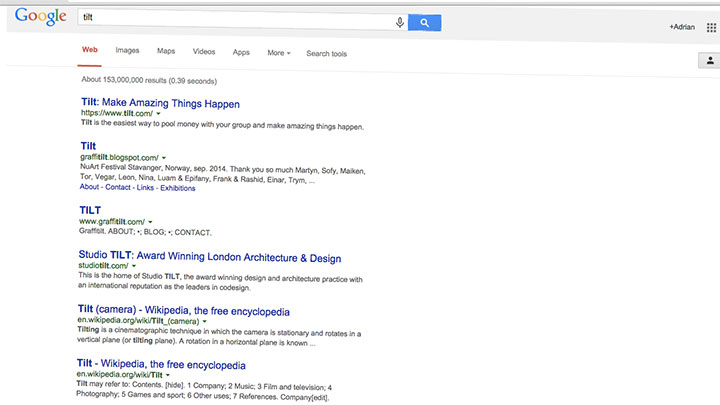Click the studiotilt.com/ URL text
The width and height of the screenshot is (720, 405).
pyautogui.click(x=103, y=265)
